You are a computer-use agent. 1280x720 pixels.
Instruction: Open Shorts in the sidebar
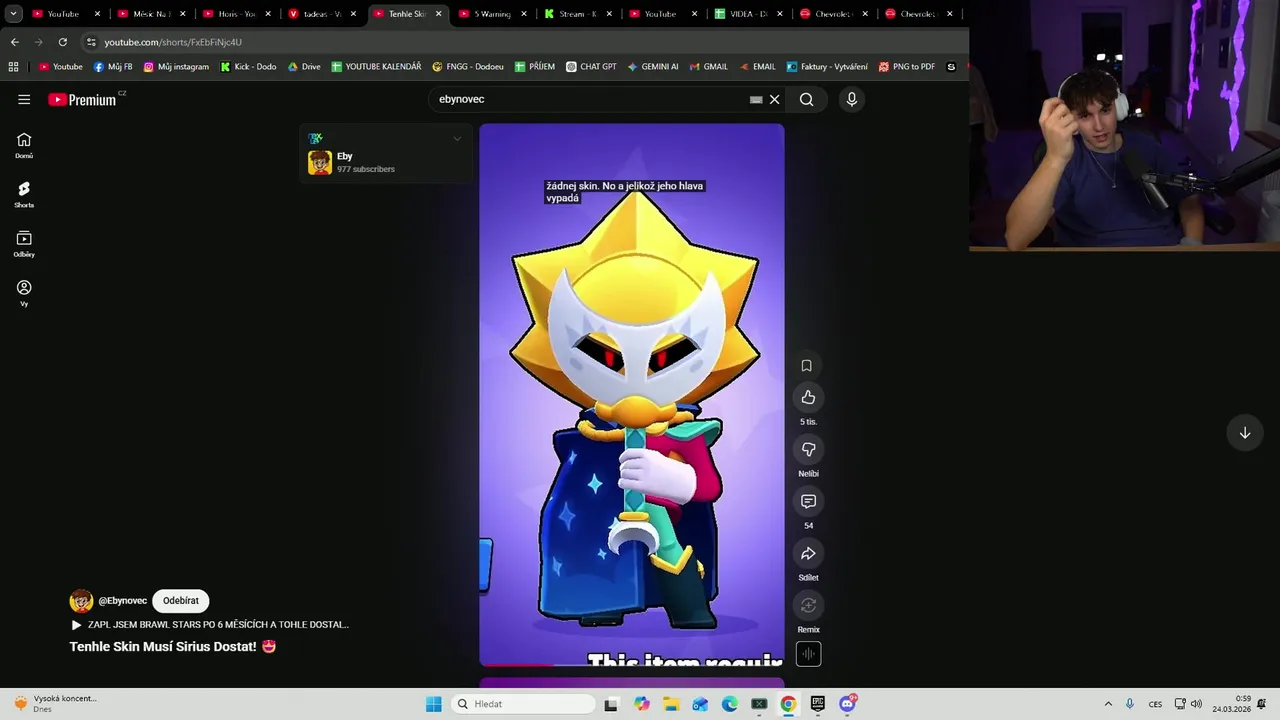[24, 194]
